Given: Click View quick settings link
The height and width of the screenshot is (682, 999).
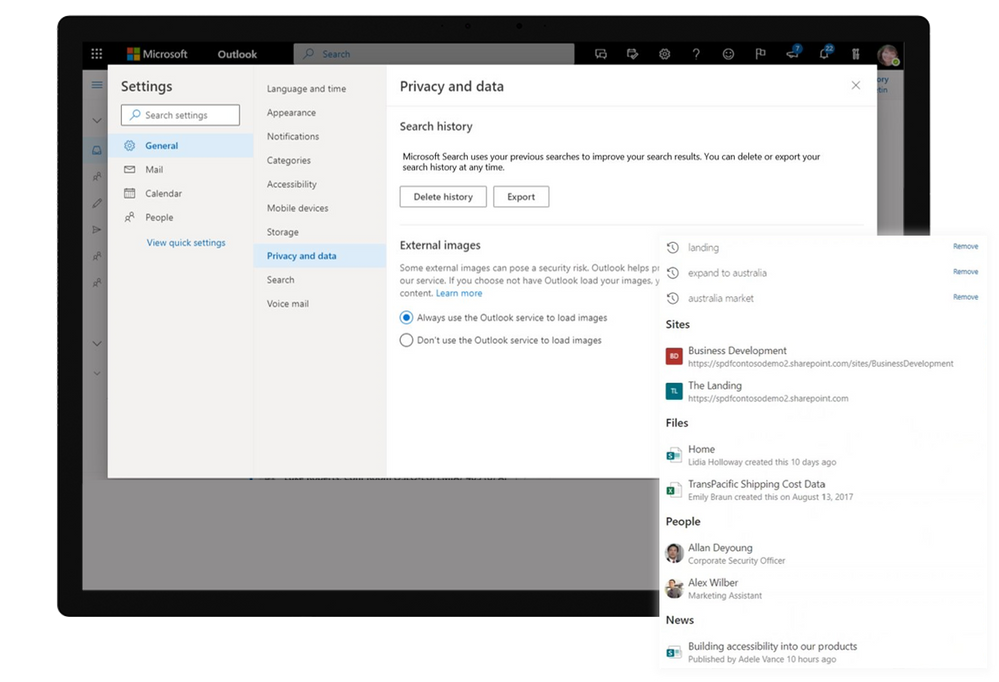Looking at the screenshot, I should (186, 243).
